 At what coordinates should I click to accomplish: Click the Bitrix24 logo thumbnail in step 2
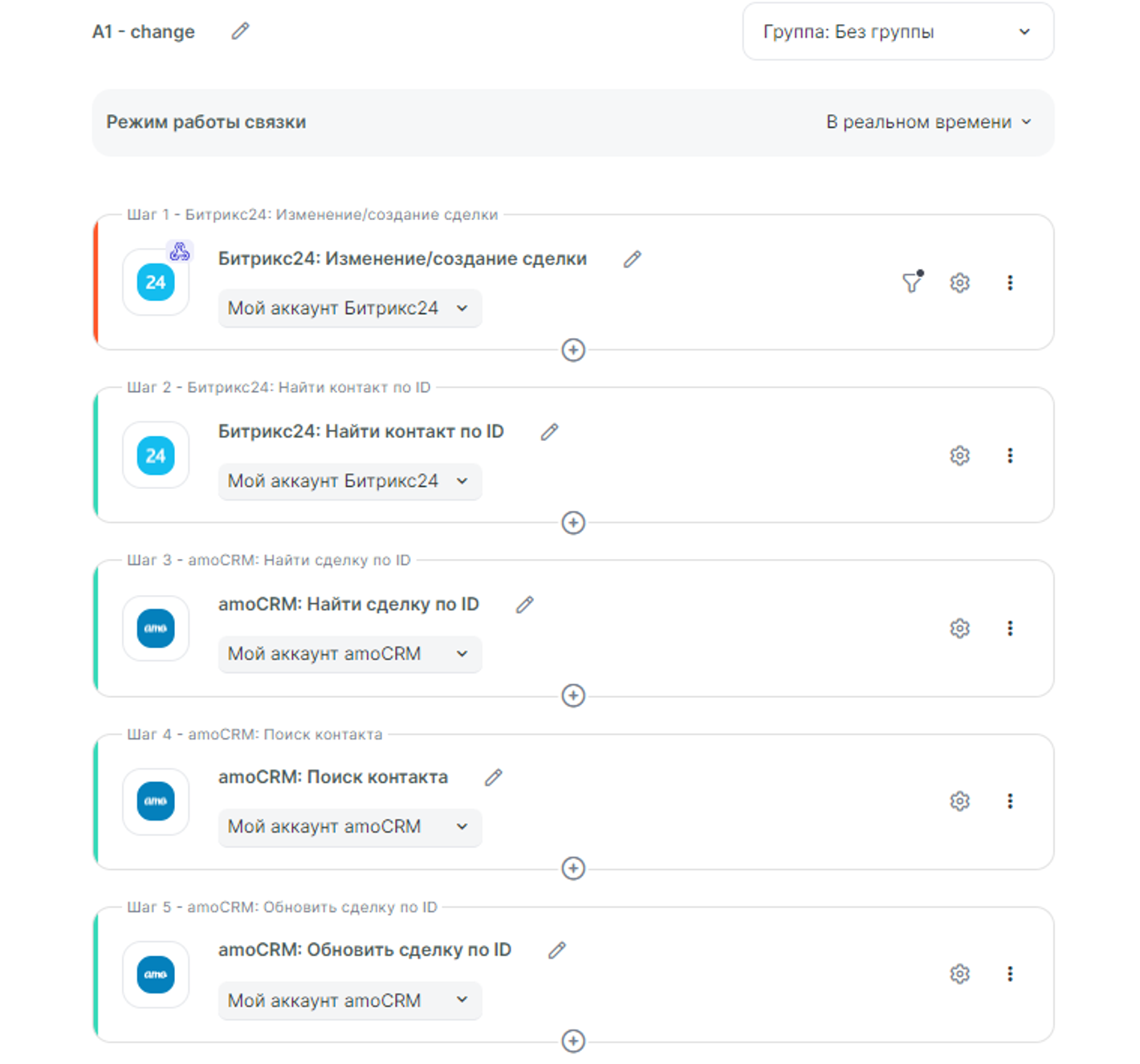point(156,455)
